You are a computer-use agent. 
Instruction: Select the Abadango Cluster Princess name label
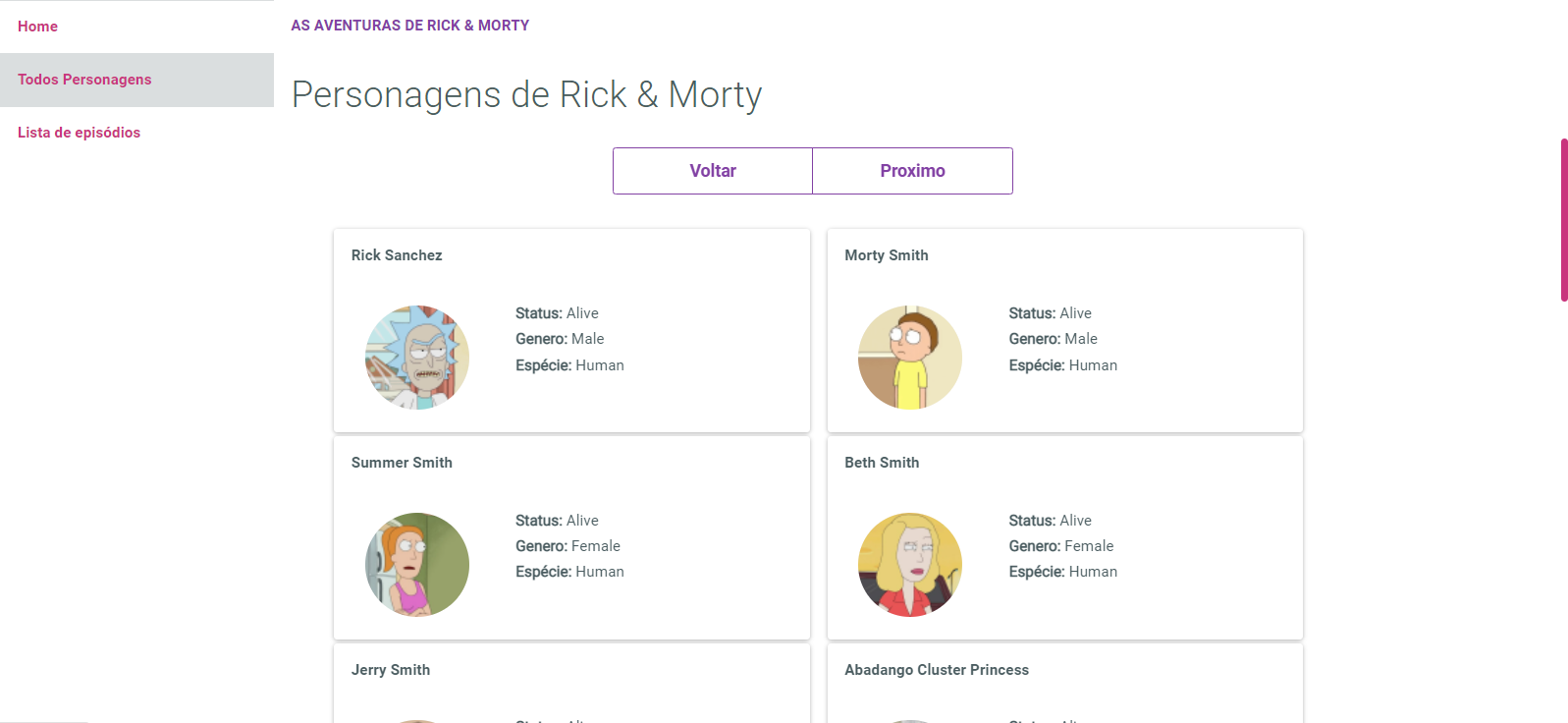(936, 669)
